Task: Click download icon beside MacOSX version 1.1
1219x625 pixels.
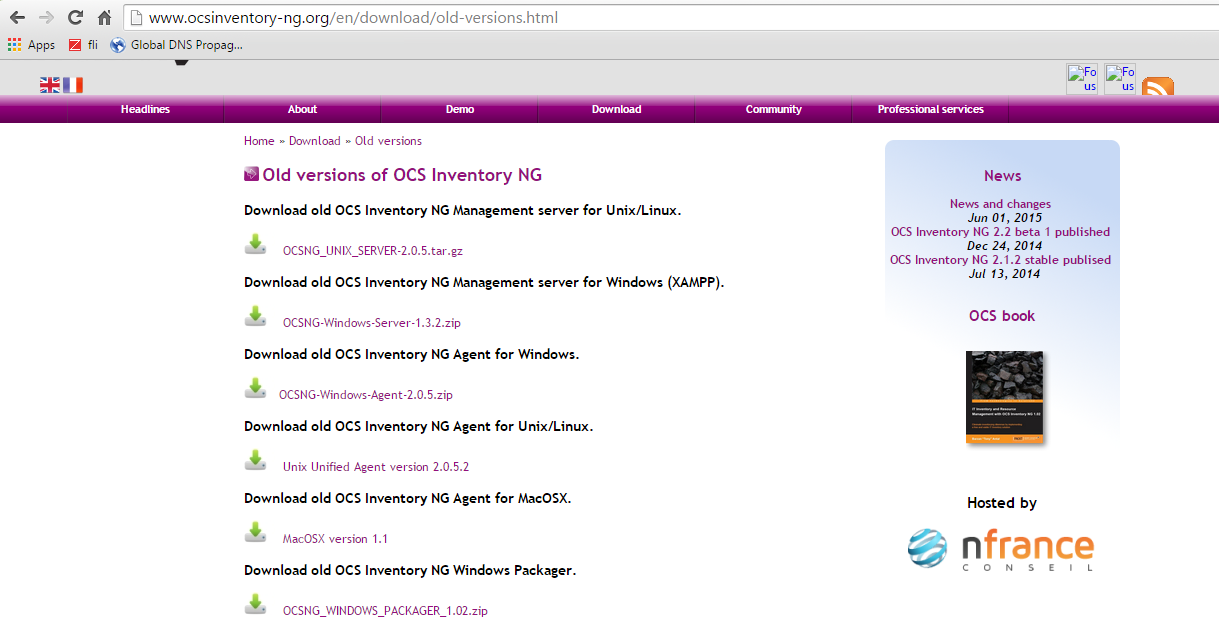Action: coord(256,533)
